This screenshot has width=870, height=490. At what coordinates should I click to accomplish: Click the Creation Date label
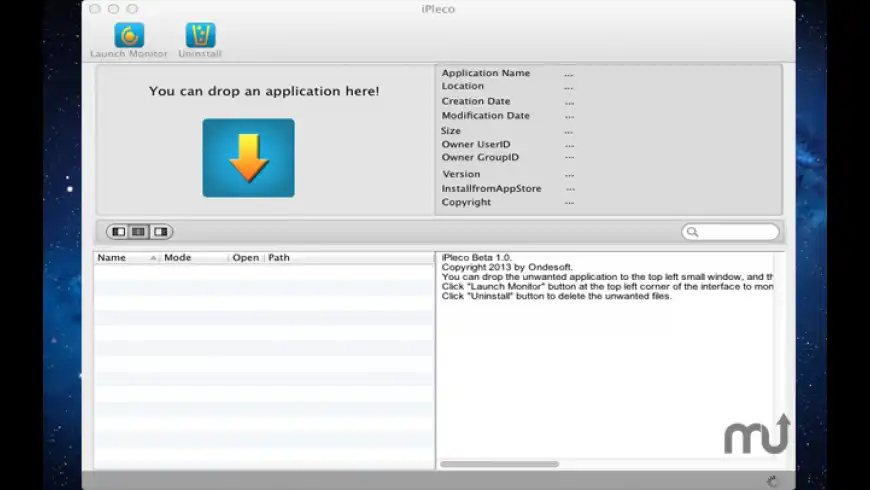click(x=476, y=101)
